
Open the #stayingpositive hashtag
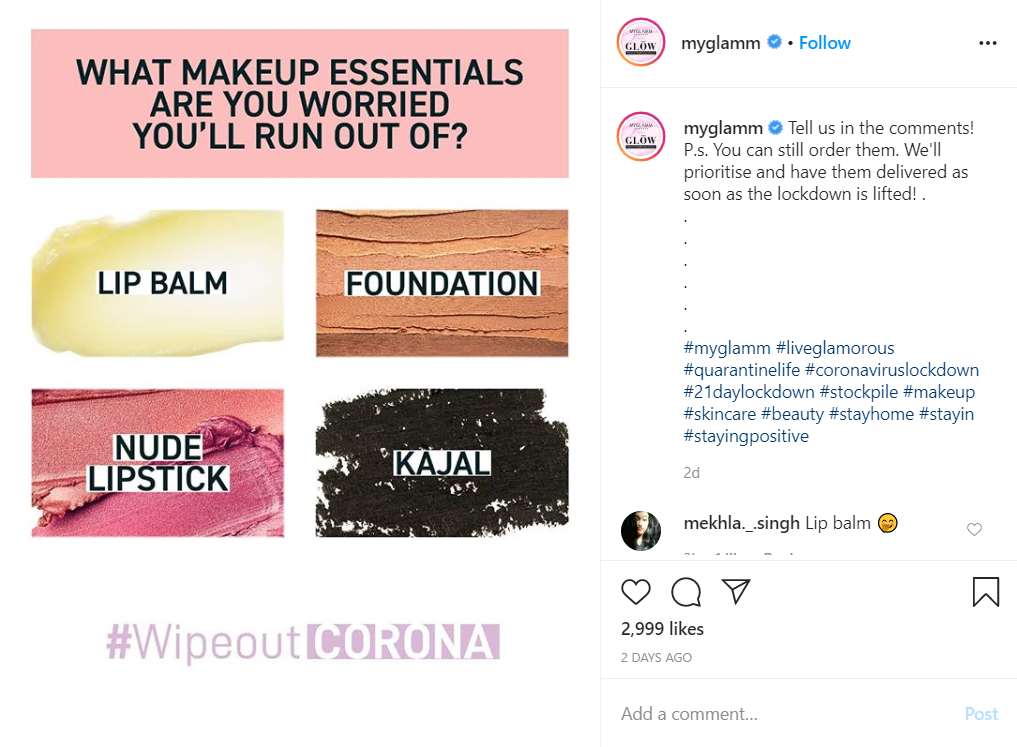[x=746, y=436]
